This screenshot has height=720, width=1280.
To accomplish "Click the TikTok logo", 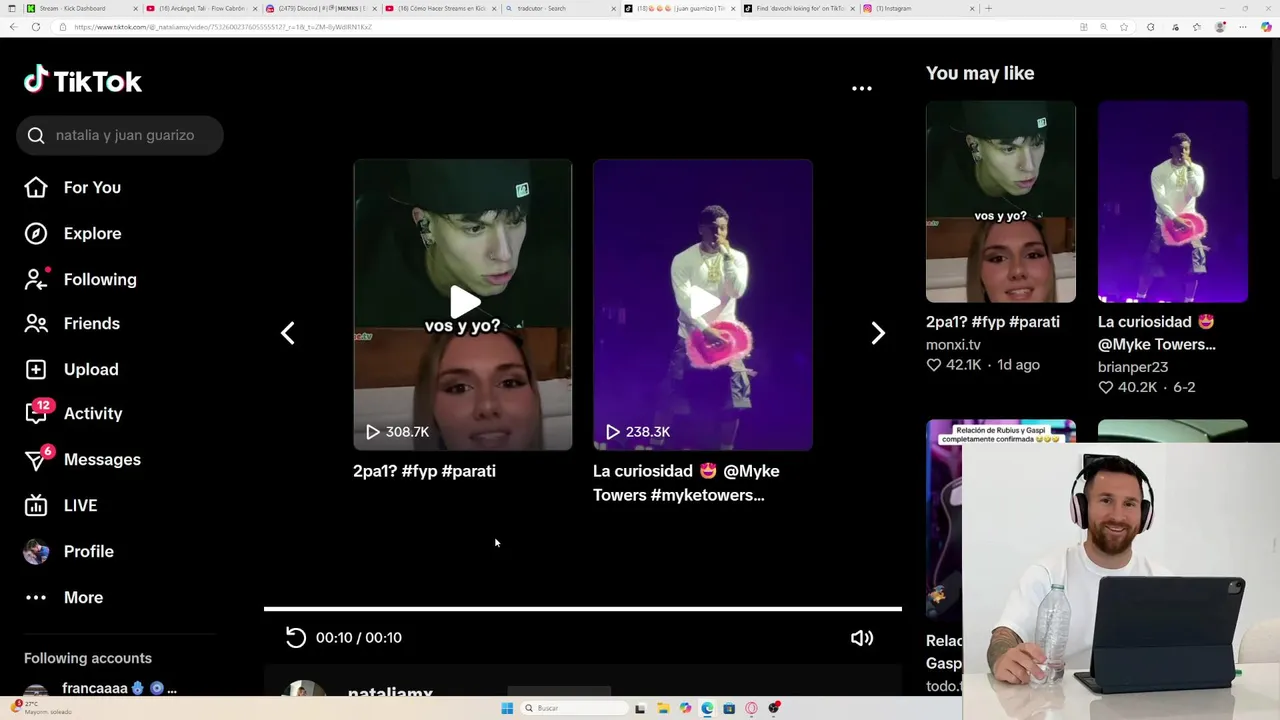I will [x=83, y=80].
